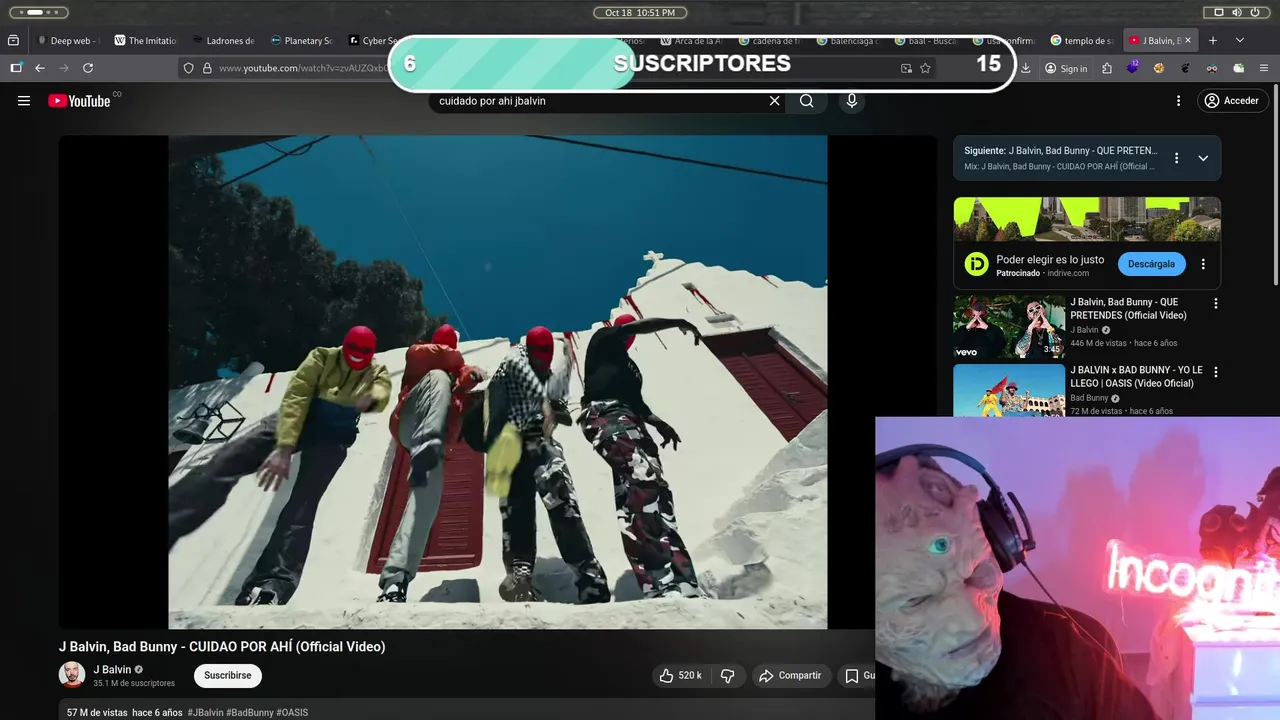Show site security padlock info
The height and width of the screenshot is (720, 1280).
(207, 68)
